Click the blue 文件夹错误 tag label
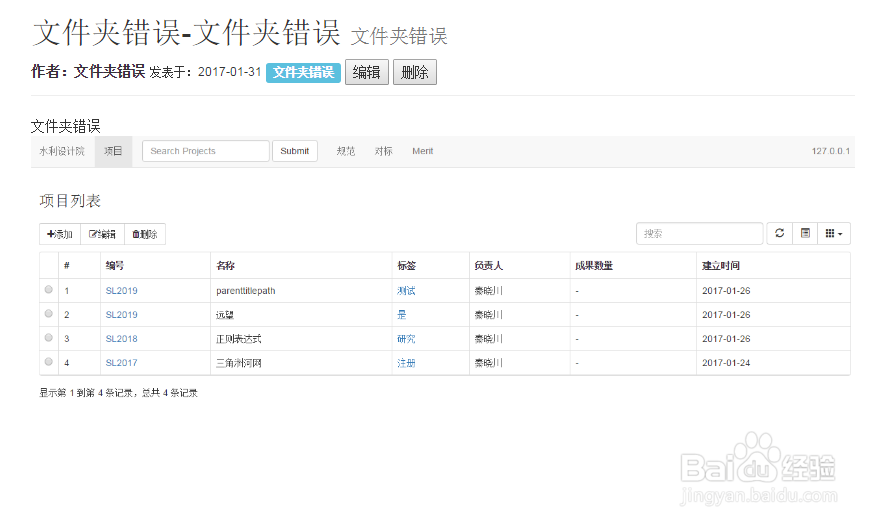The image size is (887, 527). (x=303, y=72)
